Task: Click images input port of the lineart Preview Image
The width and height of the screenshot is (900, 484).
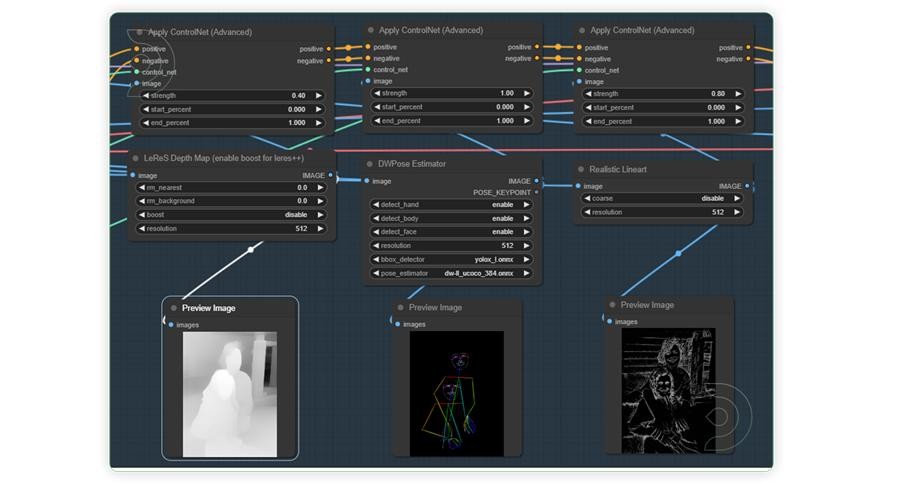Action: (x=610, y=322)
